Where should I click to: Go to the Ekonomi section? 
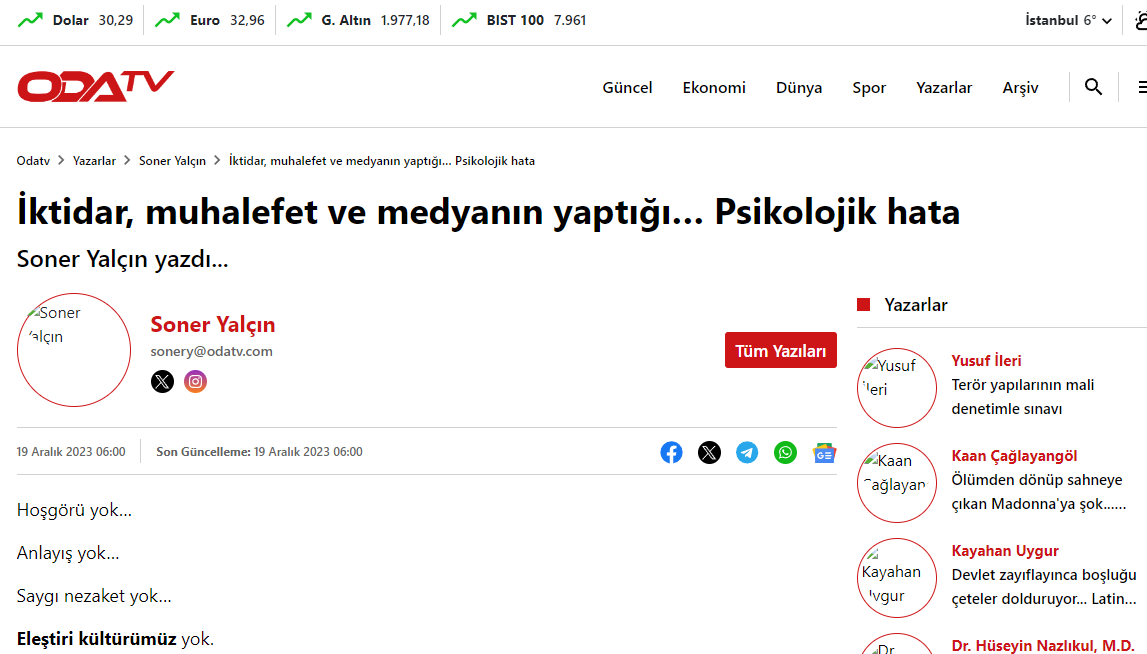(714, 88)
